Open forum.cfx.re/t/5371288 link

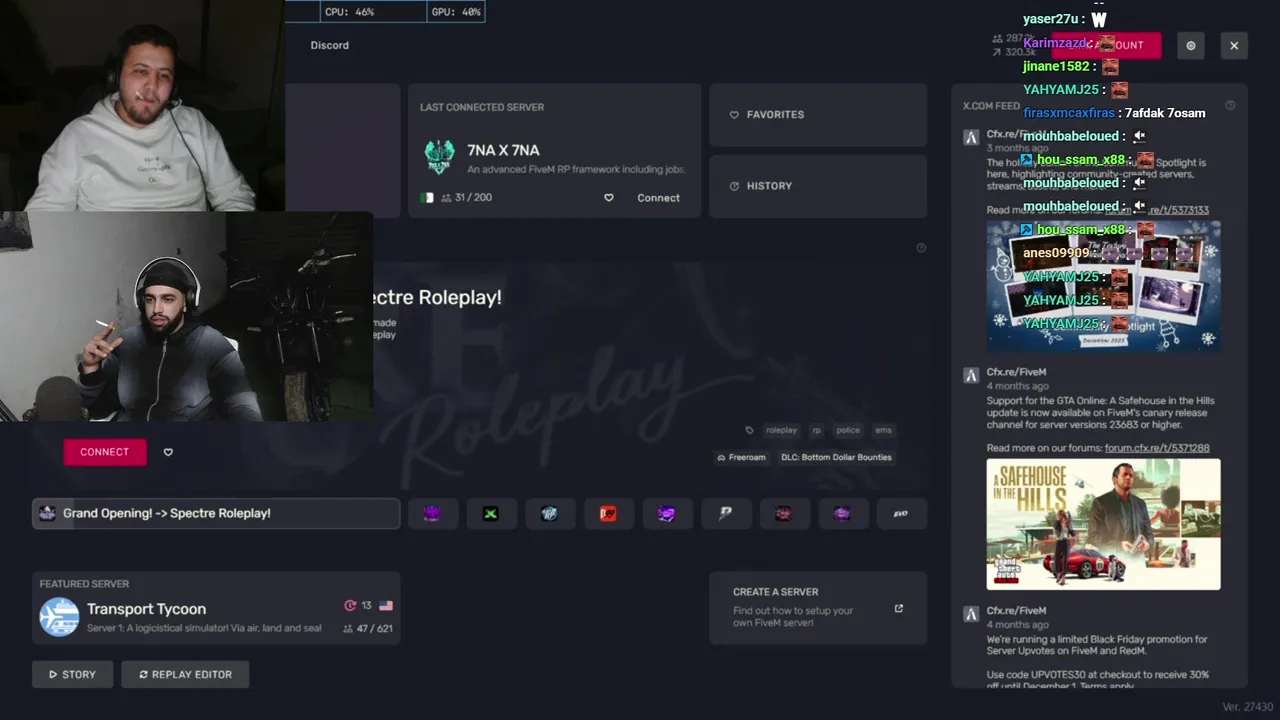point(1157,448)
